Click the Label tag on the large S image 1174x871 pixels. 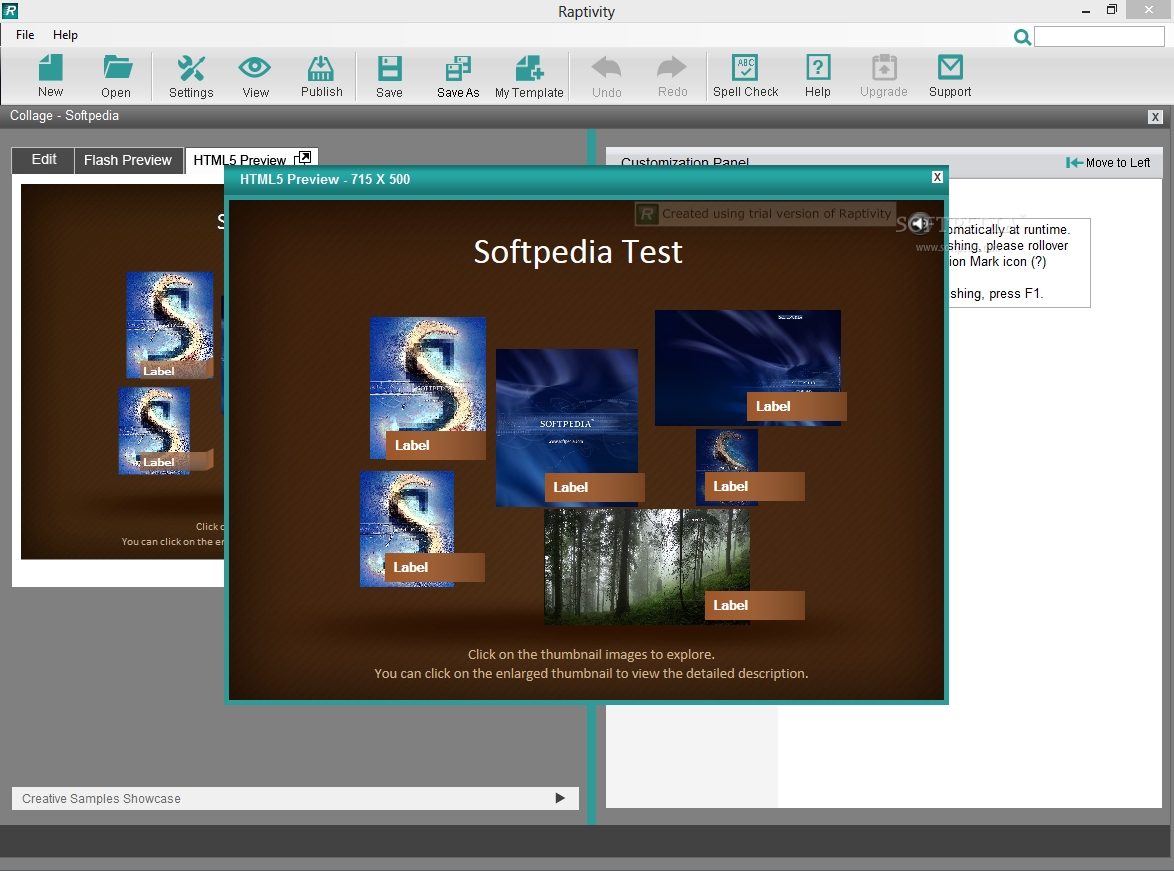coord(436,445)
